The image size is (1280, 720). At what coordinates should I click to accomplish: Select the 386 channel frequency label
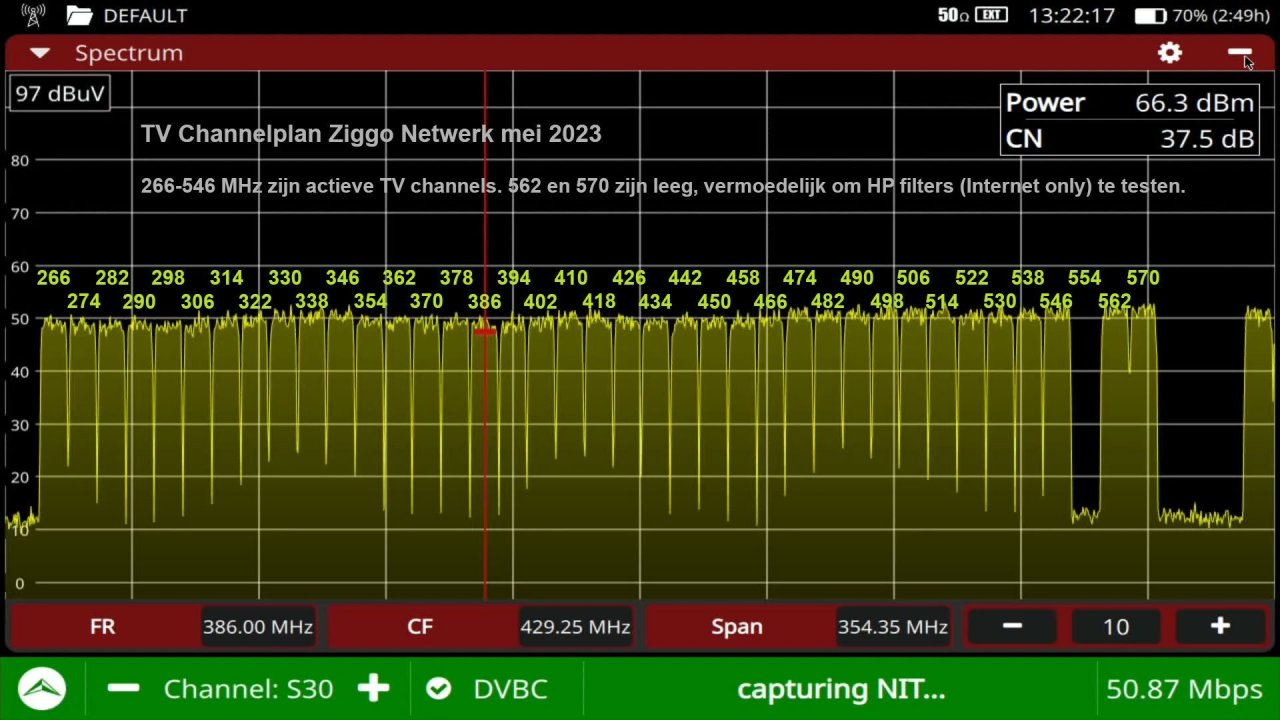coord(485,301)
